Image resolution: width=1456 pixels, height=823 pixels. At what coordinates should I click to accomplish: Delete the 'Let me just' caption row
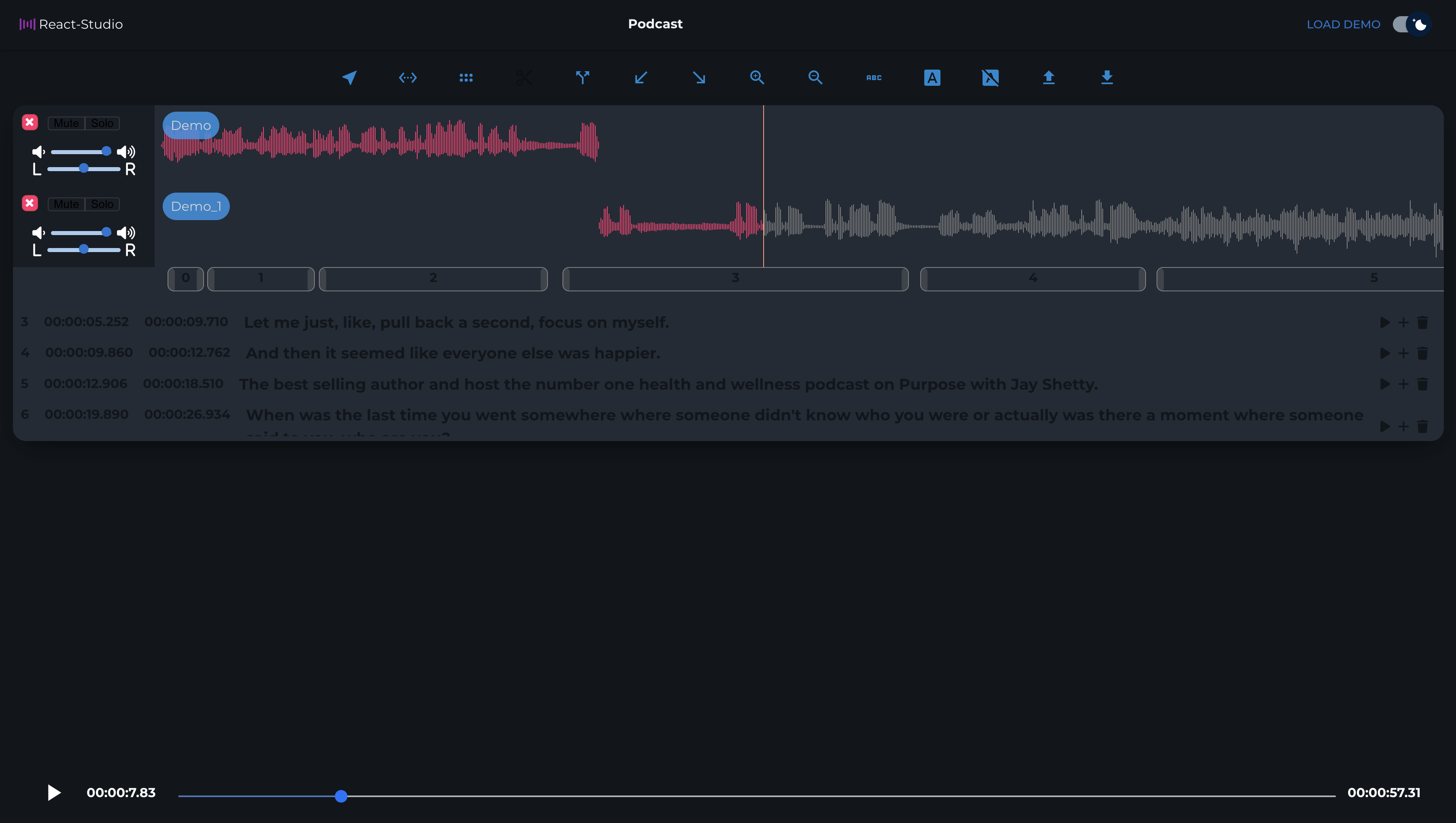1423,322
